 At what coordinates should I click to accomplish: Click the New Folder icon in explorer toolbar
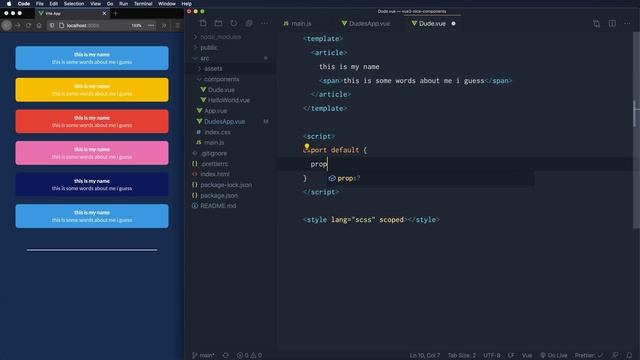[x=218, y=23]
